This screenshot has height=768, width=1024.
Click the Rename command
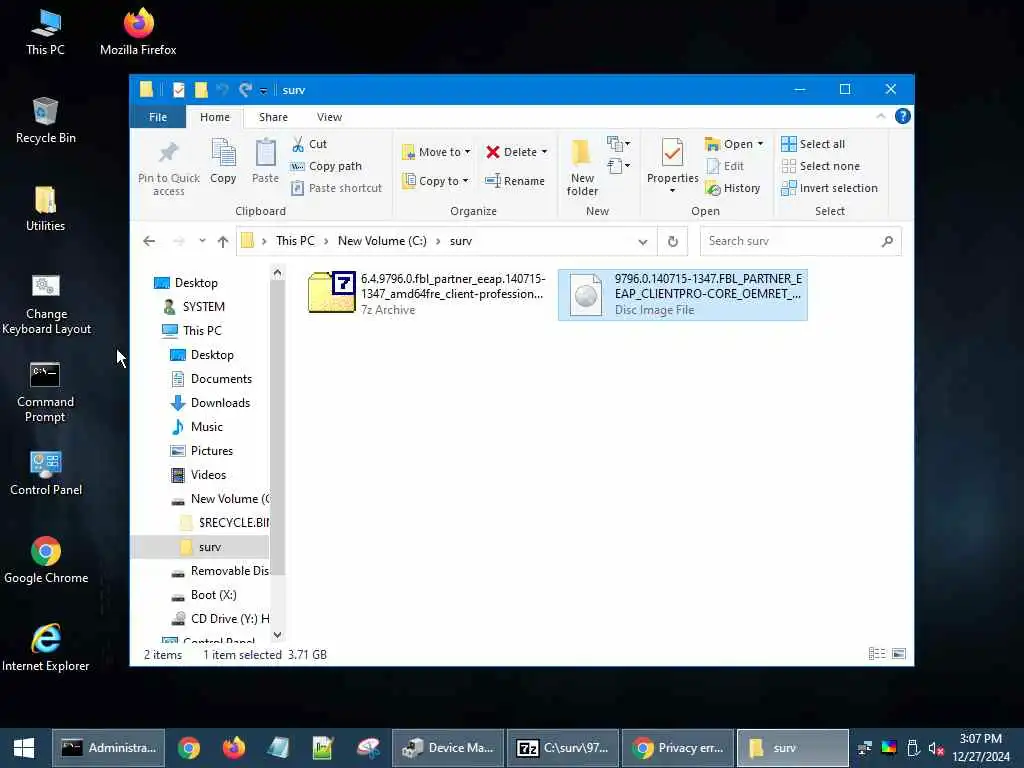point(515,181)
